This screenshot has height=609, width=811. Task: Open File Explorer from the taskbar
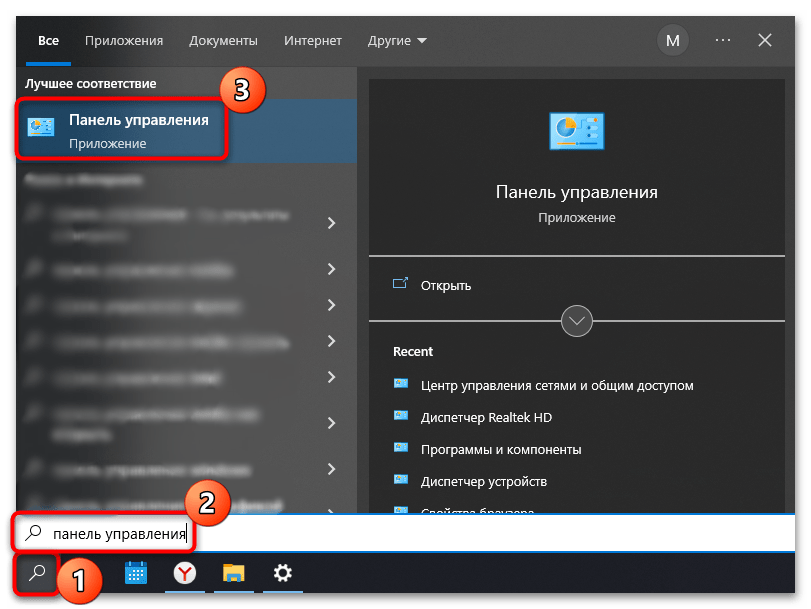point(234,573)
